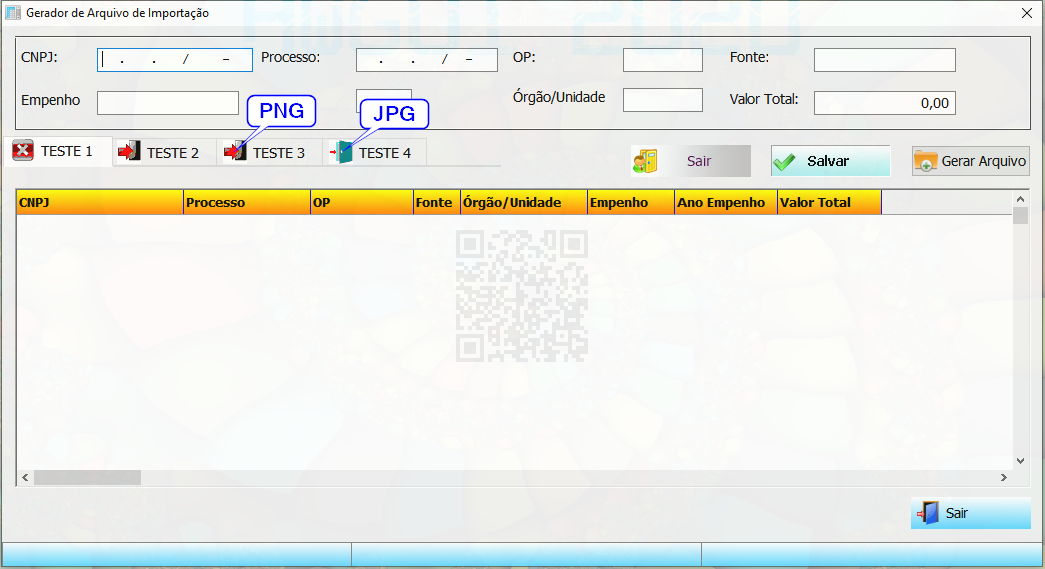Image resolution: width=1045 pixels, height=569 pixels.
Task: Click the Empenho column header
Action: [631, 203]
